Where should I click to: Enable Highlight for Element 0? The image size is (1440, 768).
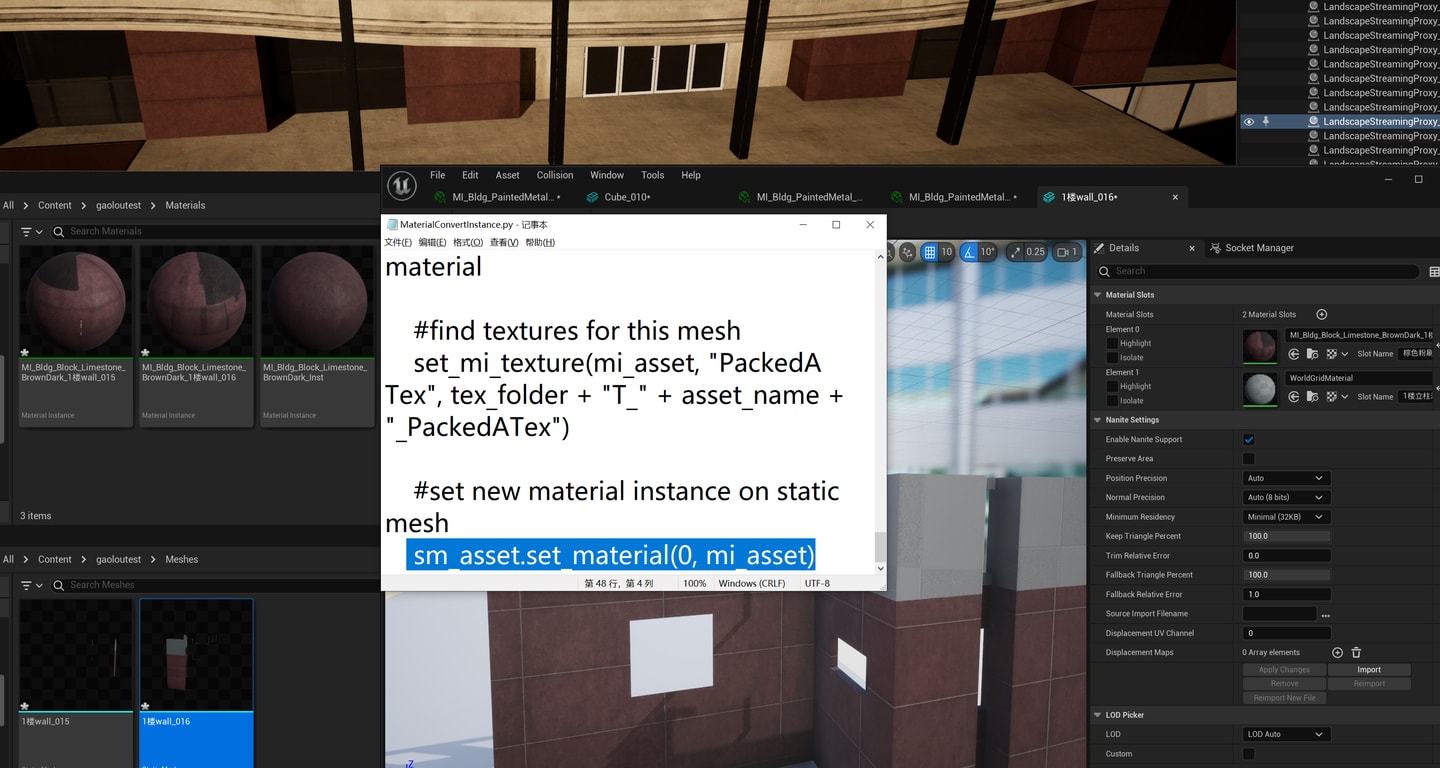pyautogui.click(x=1112, y=343)
